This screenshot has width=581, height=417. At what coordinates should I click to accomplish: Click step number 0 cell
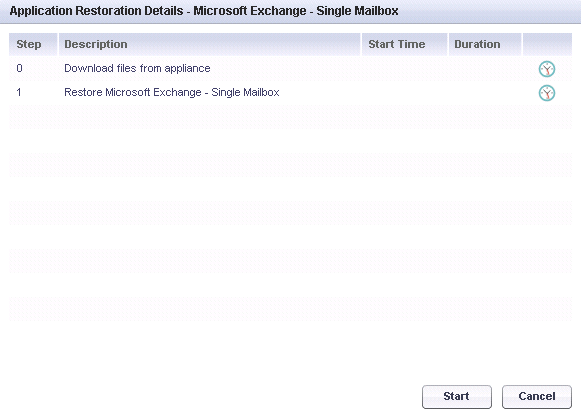(33, 69)
